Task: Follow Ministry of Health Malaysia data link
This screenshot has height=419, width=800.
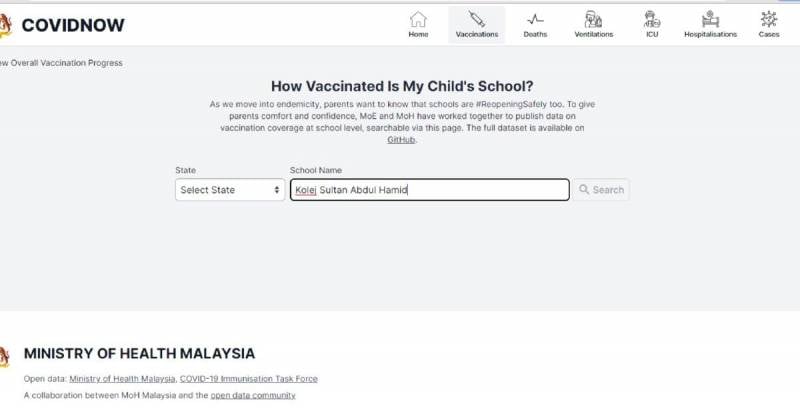Action: tap(122, 379)
